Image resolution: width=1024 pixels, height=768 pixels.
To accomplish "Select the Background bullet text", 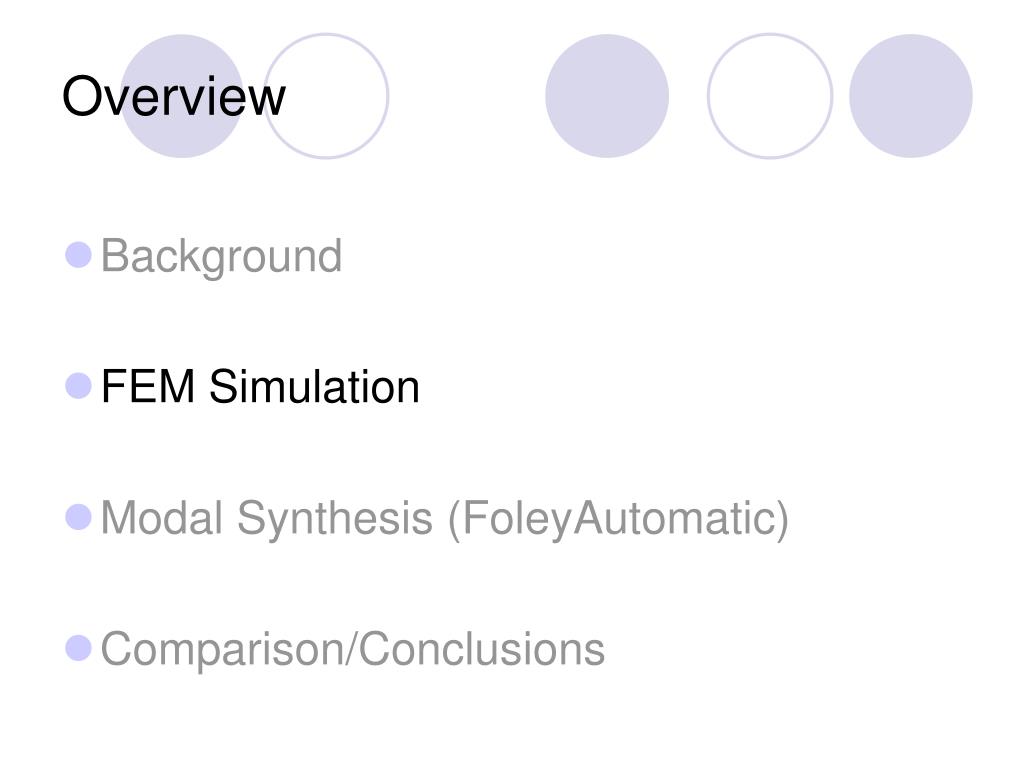I will [x=221, y=257].
